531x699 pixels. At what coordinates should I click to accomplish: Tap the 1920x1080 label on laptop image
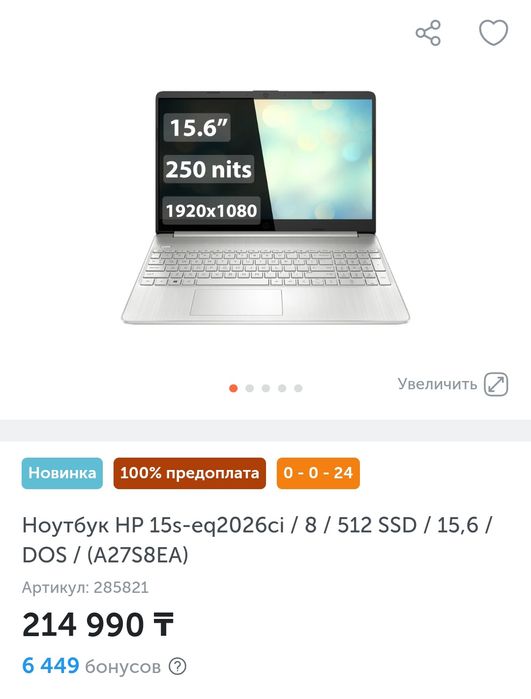[x=211, y=210]
